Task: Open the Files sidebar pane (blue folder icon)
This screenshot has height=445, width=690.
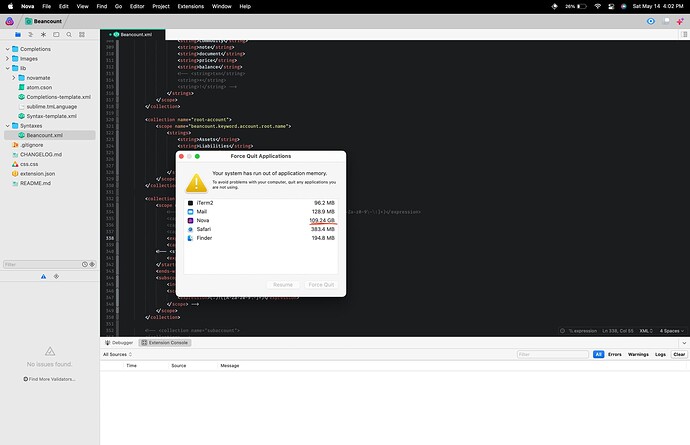Action: (18, 34)
